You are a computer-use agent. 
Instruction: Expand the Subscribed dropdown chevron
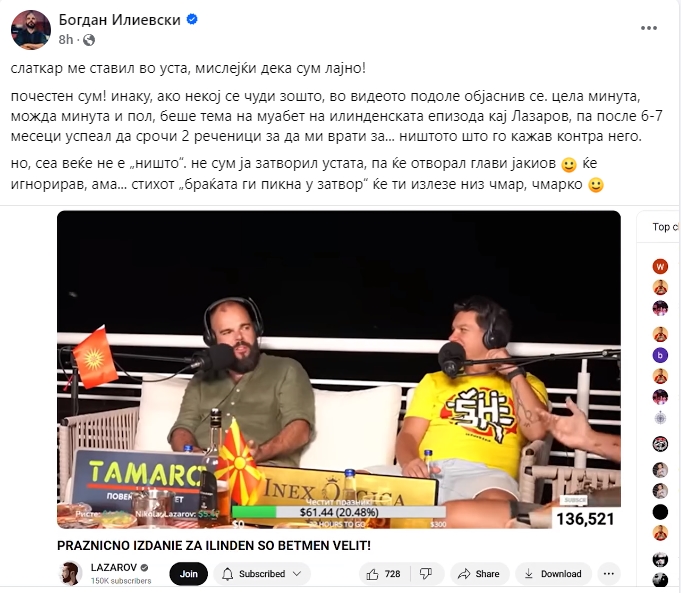pyautogui.click(x=297, y=574)
